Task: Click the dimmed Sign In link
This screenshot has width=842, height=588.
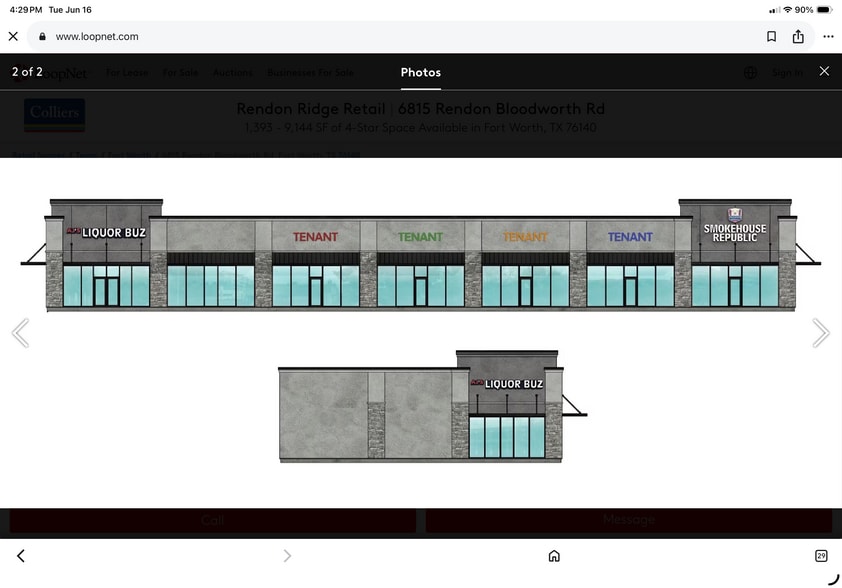Action: tap(787, 72)
